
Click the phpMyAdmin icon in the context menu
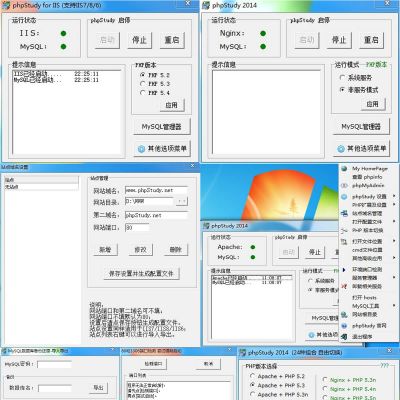pyautogui.click(x=344, y=186)
